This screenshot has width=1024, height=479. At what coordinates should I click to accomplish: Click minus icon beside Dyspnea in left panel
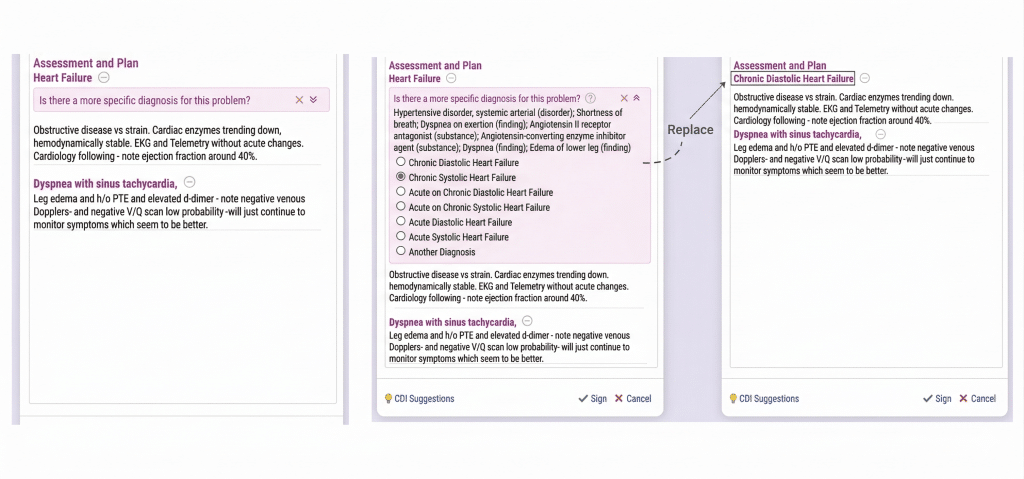pos(190,182)
